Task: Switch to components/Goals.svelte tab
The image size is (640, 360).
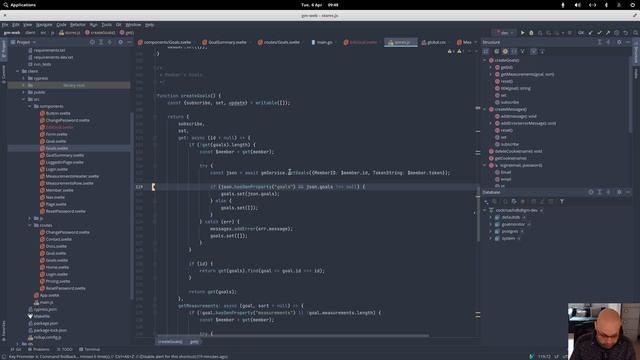Action: [x=165, y=42]
